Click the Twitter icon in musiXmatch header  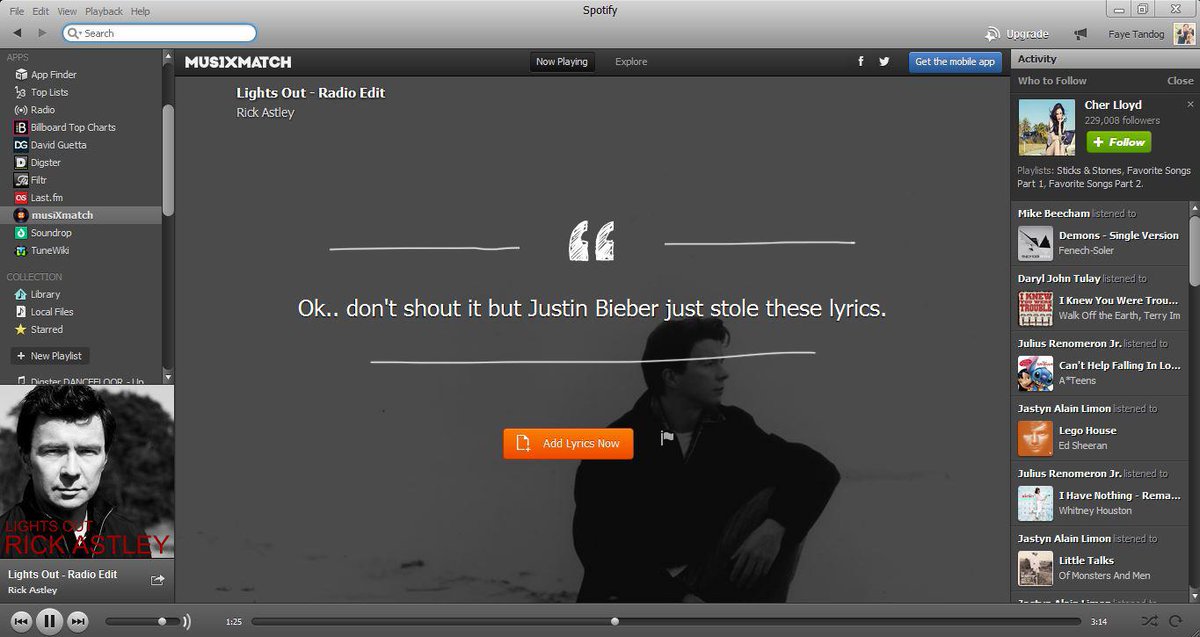(x=884, y=61)
